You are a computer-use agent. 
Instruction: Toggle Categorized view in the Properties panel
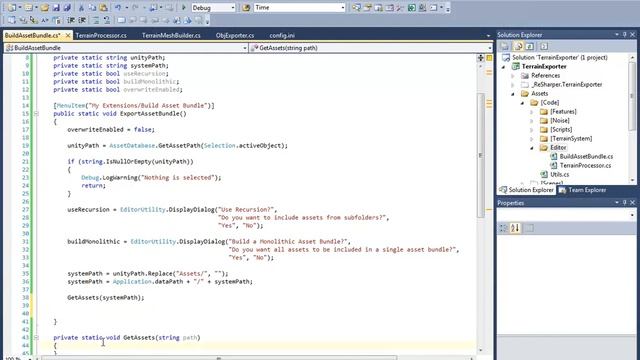click(504, 228)
